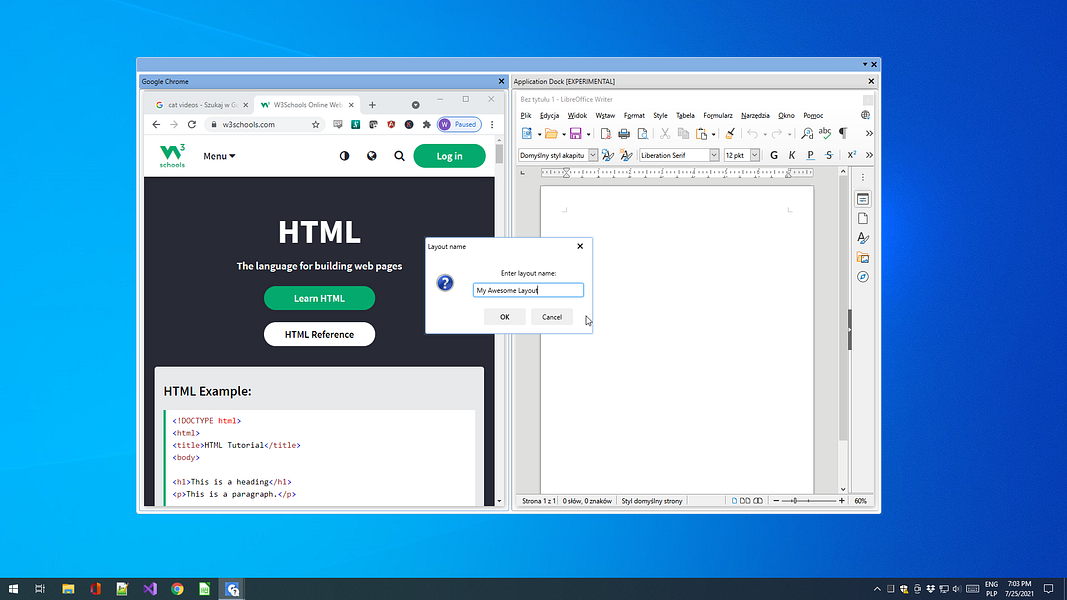Open Widok menu in Writer
1067x600 pixels.
(x=577, y=116)
